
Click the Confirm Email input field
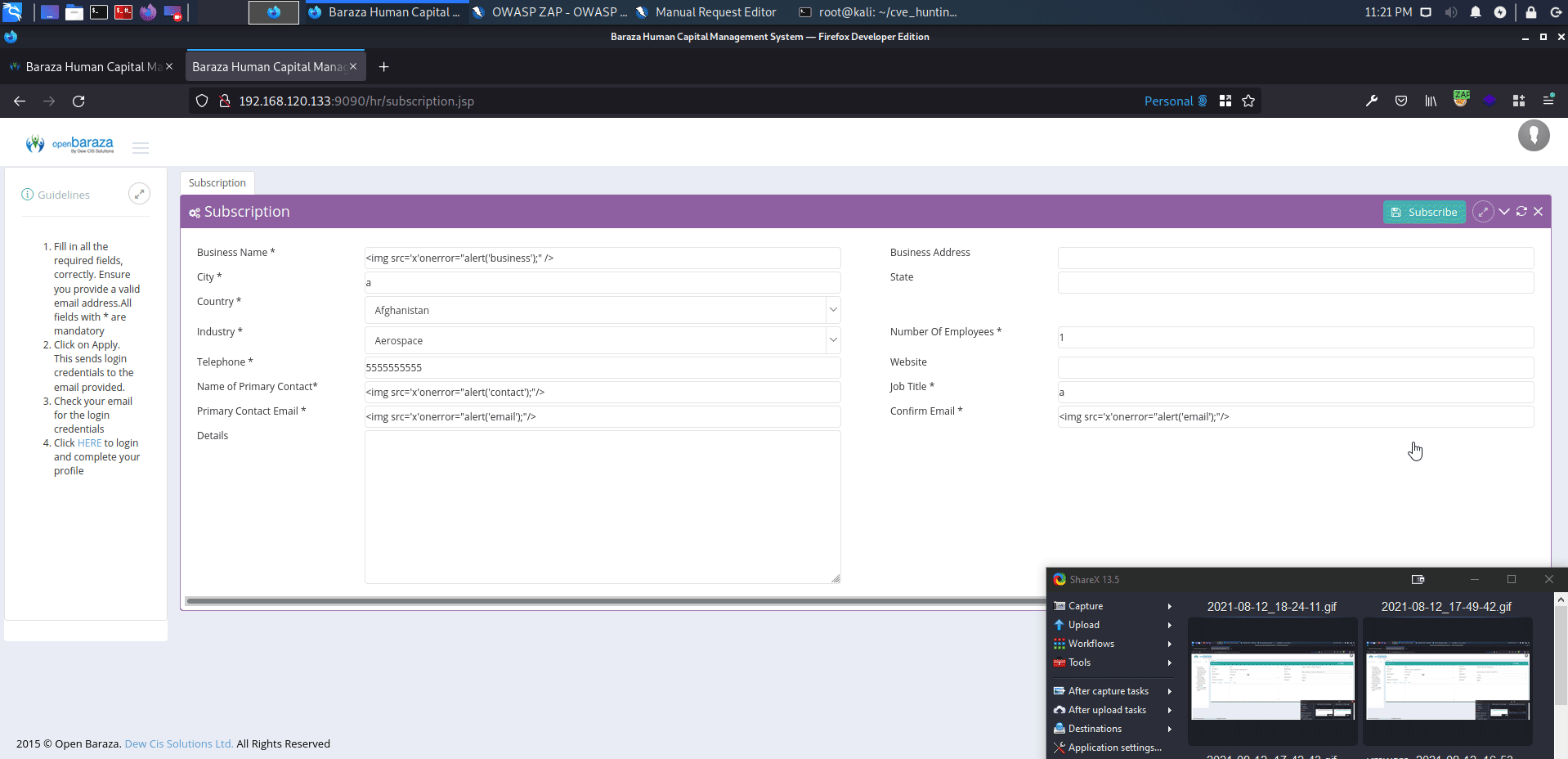tap(1296, 416)
